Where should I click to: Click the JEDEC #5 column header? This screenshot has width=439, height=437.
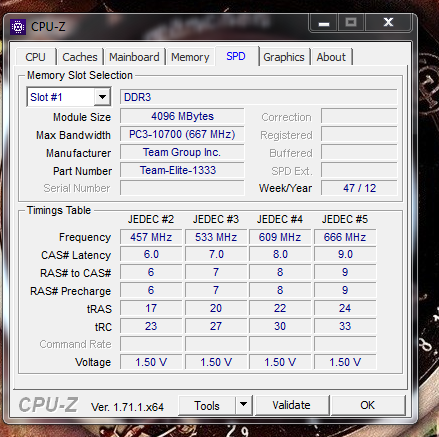(345, 219)
